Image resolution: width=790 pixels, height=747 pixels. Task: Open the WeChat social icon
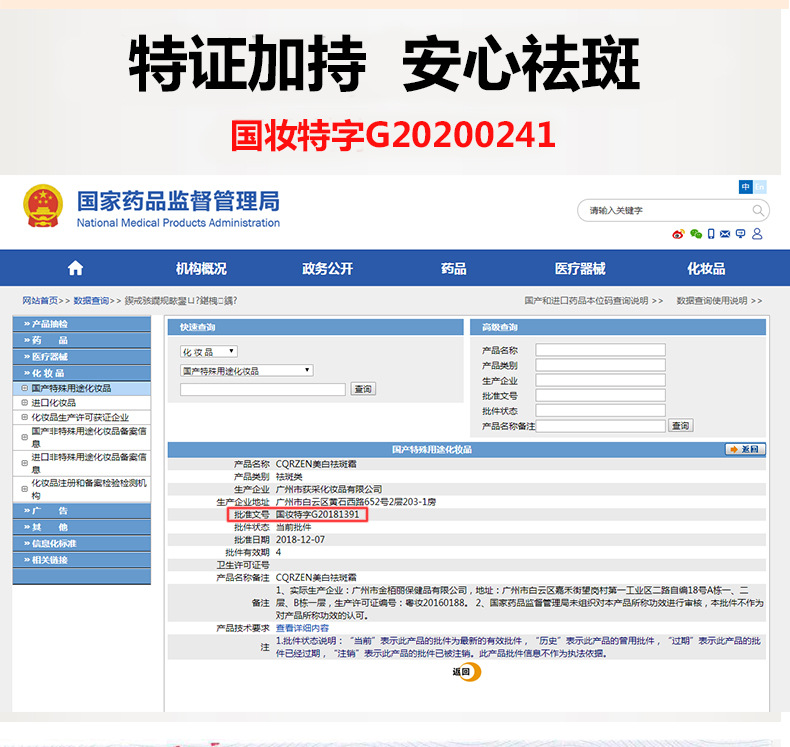696,234
